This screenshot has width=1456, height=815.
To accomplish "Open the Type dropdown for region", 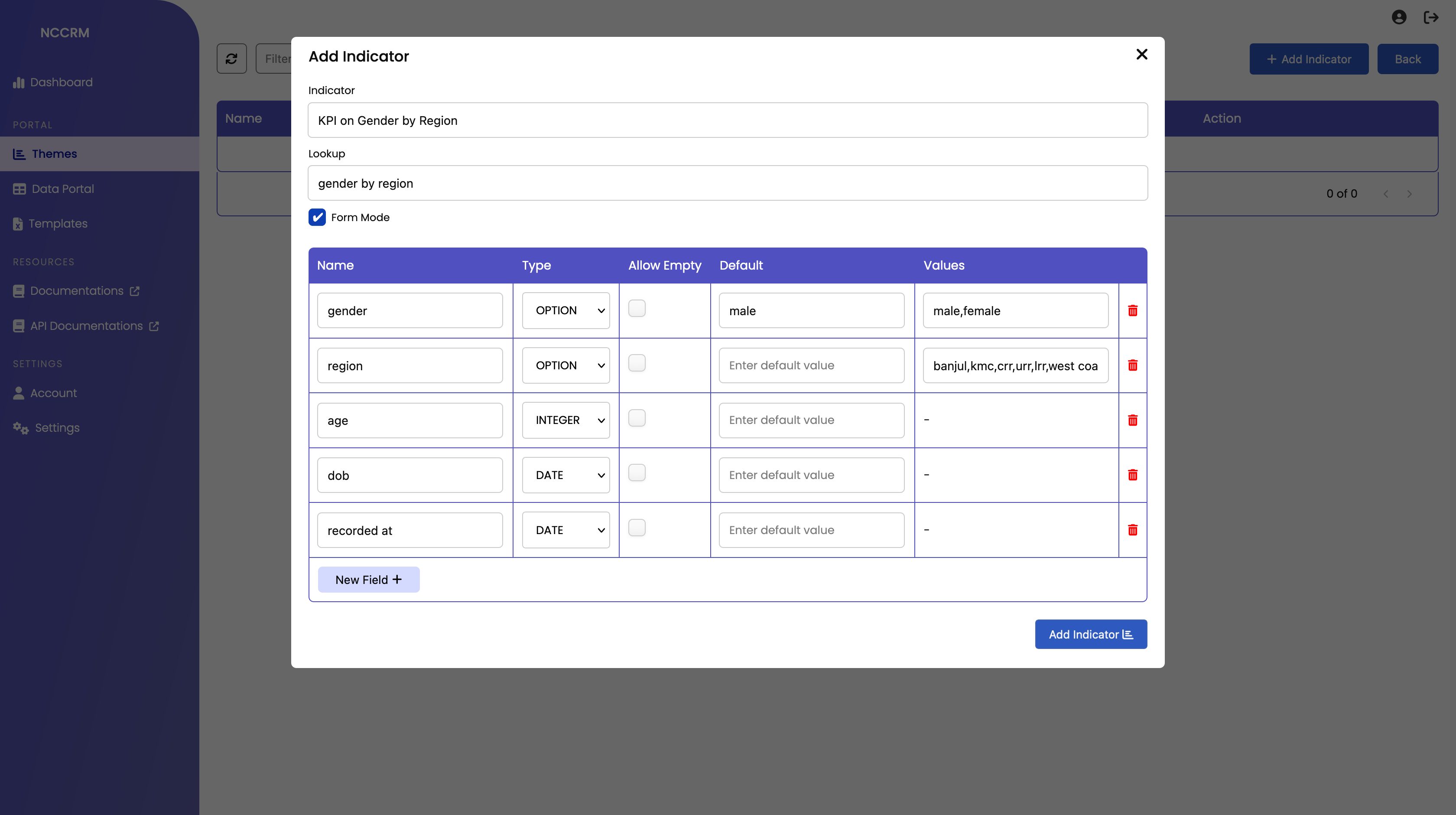I will point(566,365).
